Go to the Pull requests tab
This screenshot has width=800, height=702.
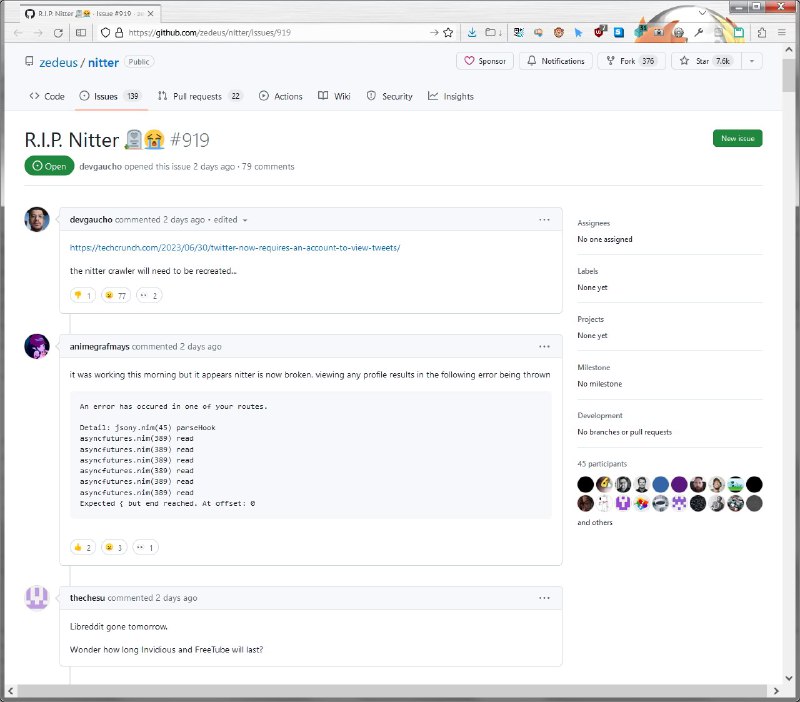[199, 96]
